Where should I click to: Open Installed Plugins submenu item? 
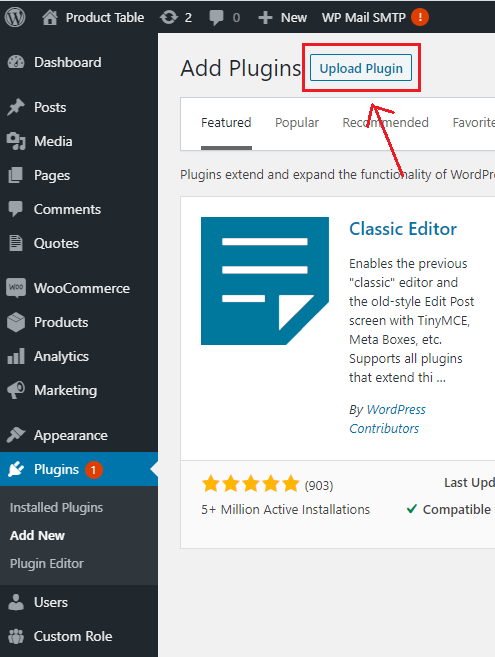pyautogui.click(x=56, y=507)
